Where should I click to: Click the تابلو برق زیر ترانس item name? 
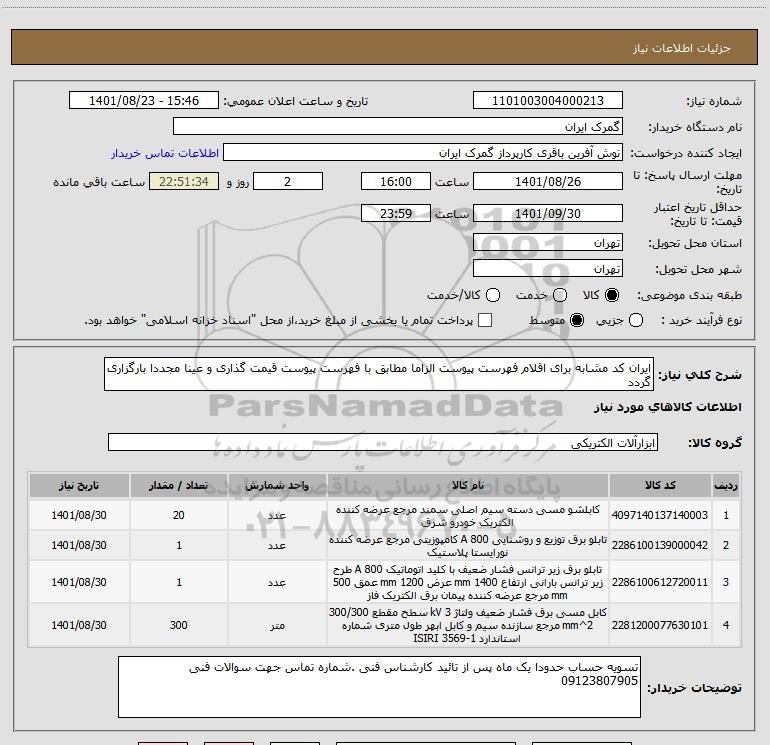(468, 582)
